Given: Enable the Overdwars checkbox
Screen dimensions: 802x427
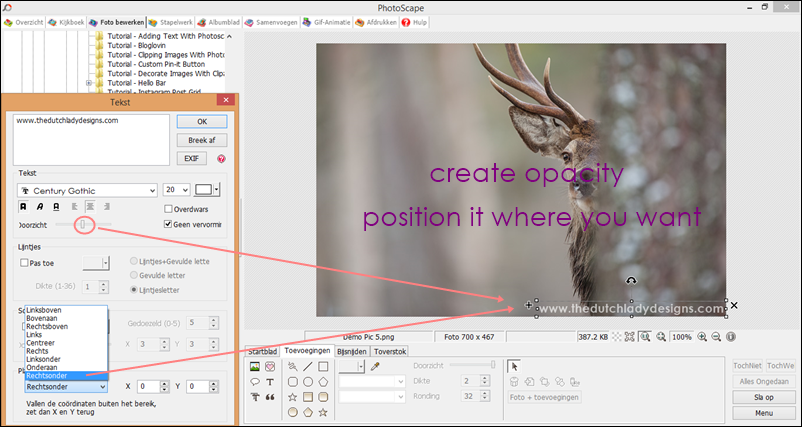Looking at the screenshot, I should [168, 209].
